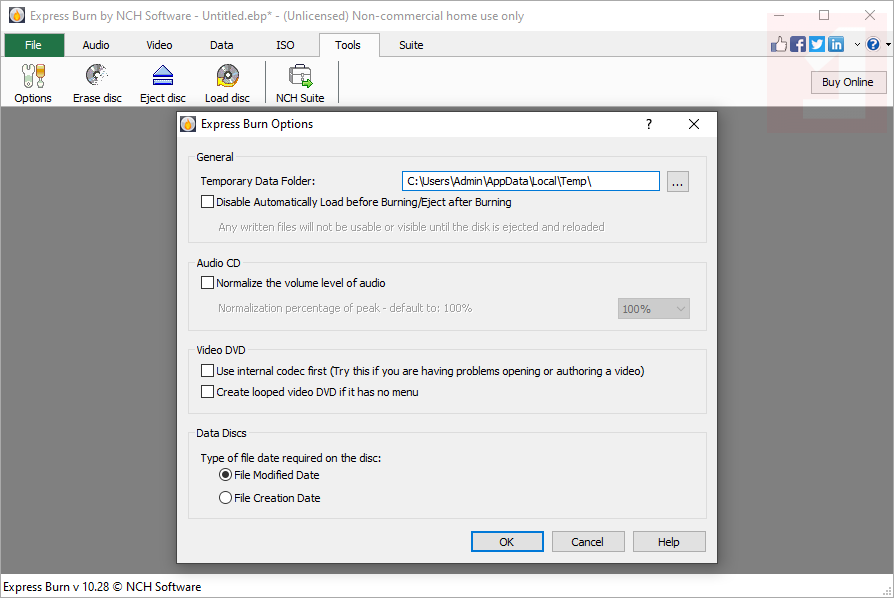Image resolution: width=894 pixels, height=598 pixels.
Task: Enable Normalize the volume level of audio
Action: click(208, 283)
